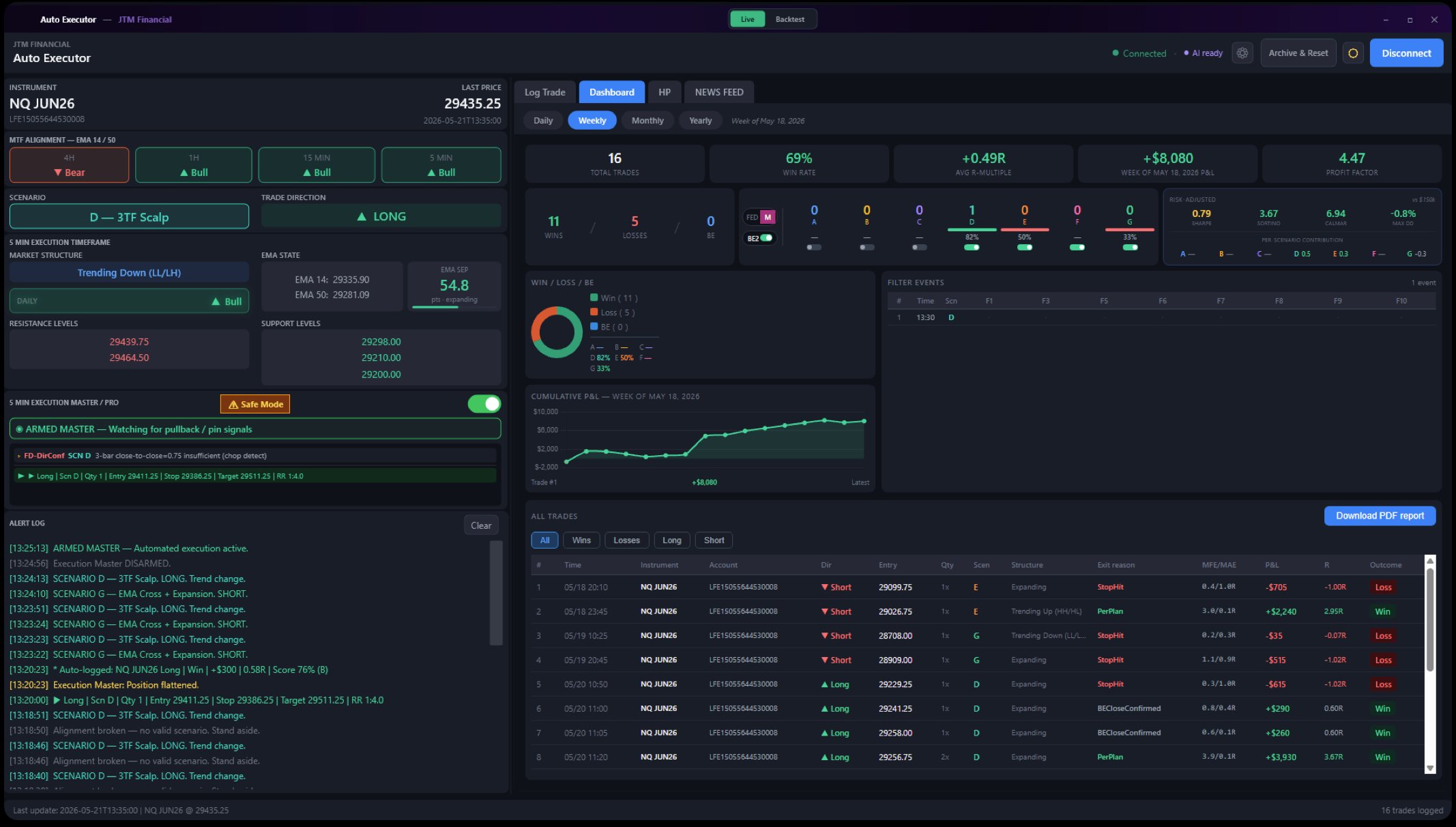Filter trades by Short
The width and height of the screenshot is (1456, 827).
click(x=714, y=540)
